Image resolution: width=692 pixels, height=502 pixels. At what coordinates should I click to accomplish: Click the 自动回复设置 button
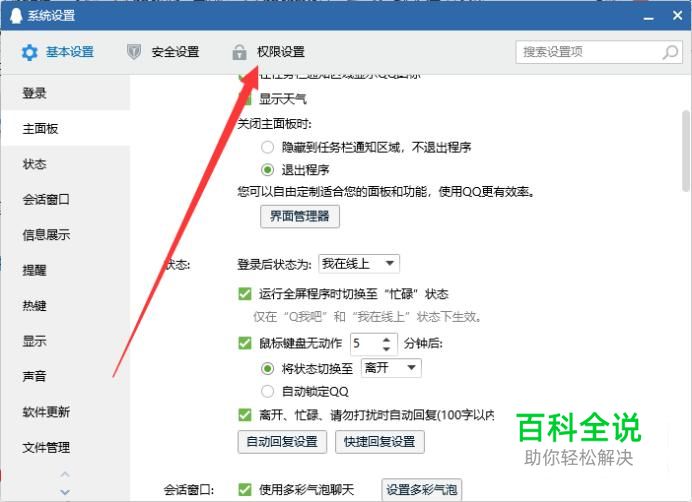click(x=282, y=442)
